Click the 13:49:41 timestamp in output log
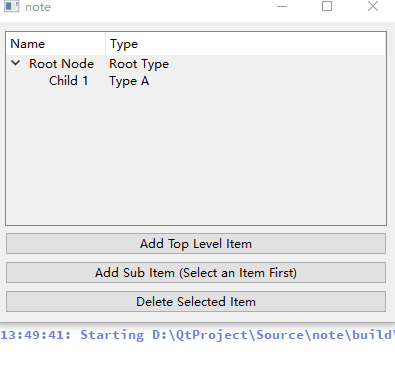This screenshot has width=395, height=365. (x=36, y=335)
